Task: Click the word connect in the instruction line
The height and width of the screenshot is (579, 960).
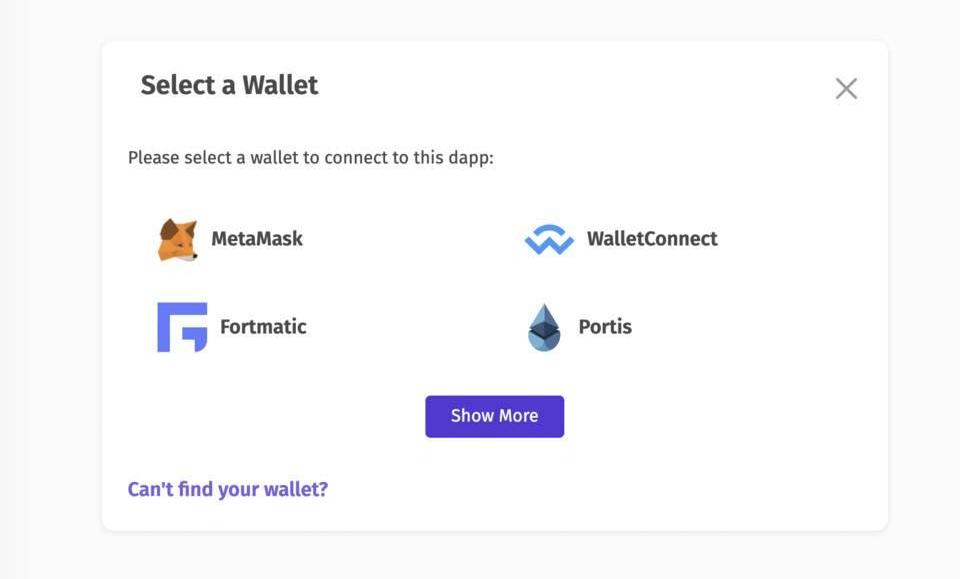Action: [x=350, y=158]
